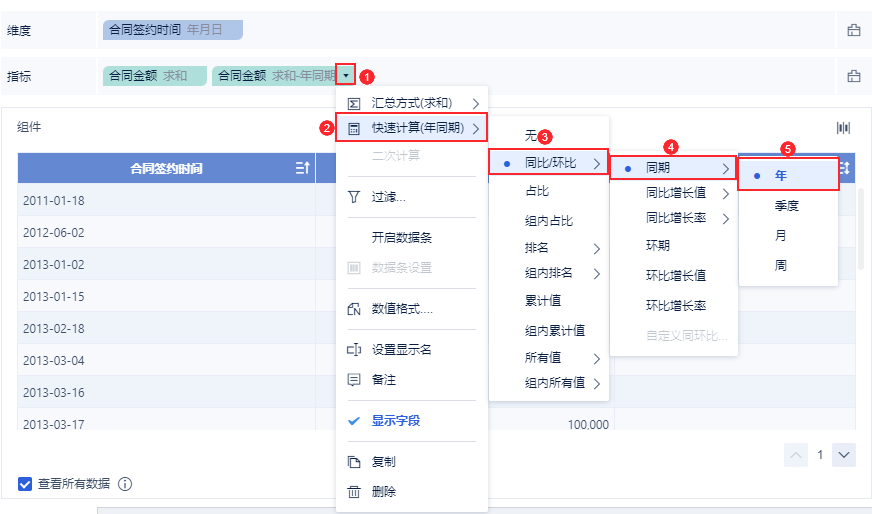
Task: Click the 2011-01-18 date cell
Action: pyautogui.click(x=54, y=200)
